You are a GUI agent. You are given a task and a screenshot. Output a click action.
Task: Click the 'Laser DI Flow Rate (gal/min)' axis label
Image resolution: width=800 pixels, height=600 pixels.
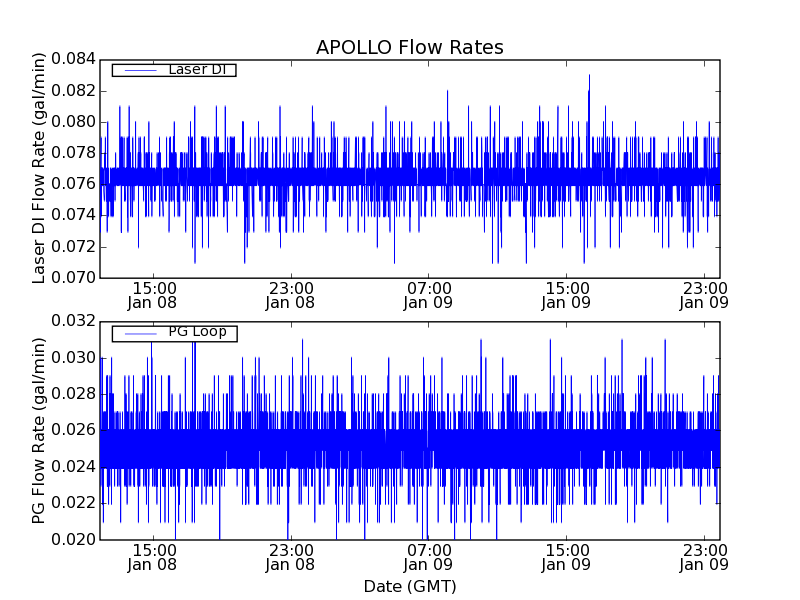(38, 168)
